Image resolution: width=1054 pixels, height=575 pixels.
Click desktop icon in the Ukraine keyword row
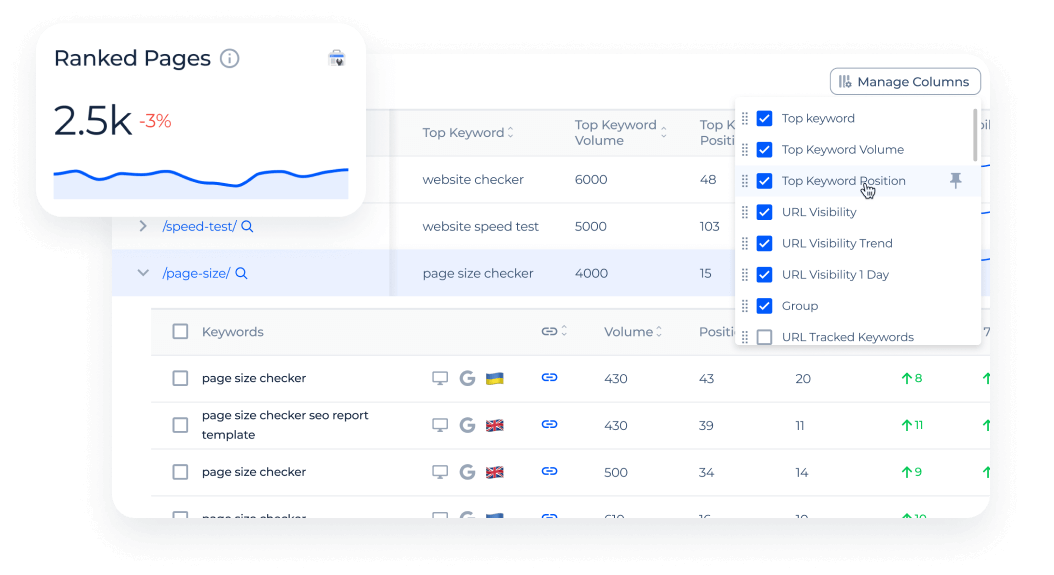(x=440, y=379)
